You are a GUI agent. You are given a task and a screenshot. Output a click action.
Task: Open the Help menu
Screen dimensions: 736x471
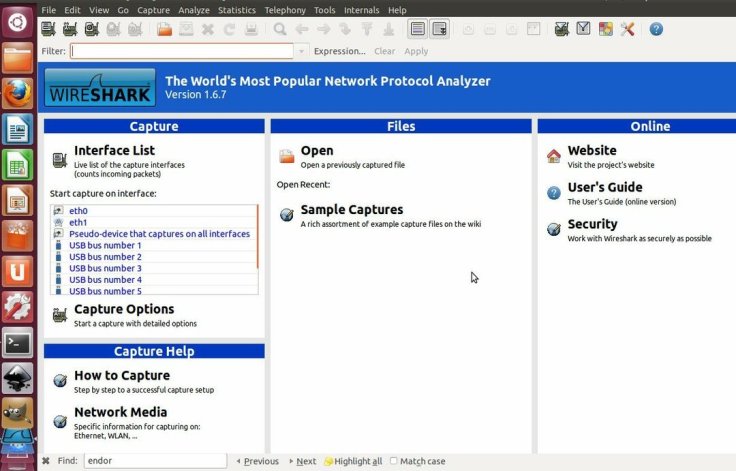(397, 10)
